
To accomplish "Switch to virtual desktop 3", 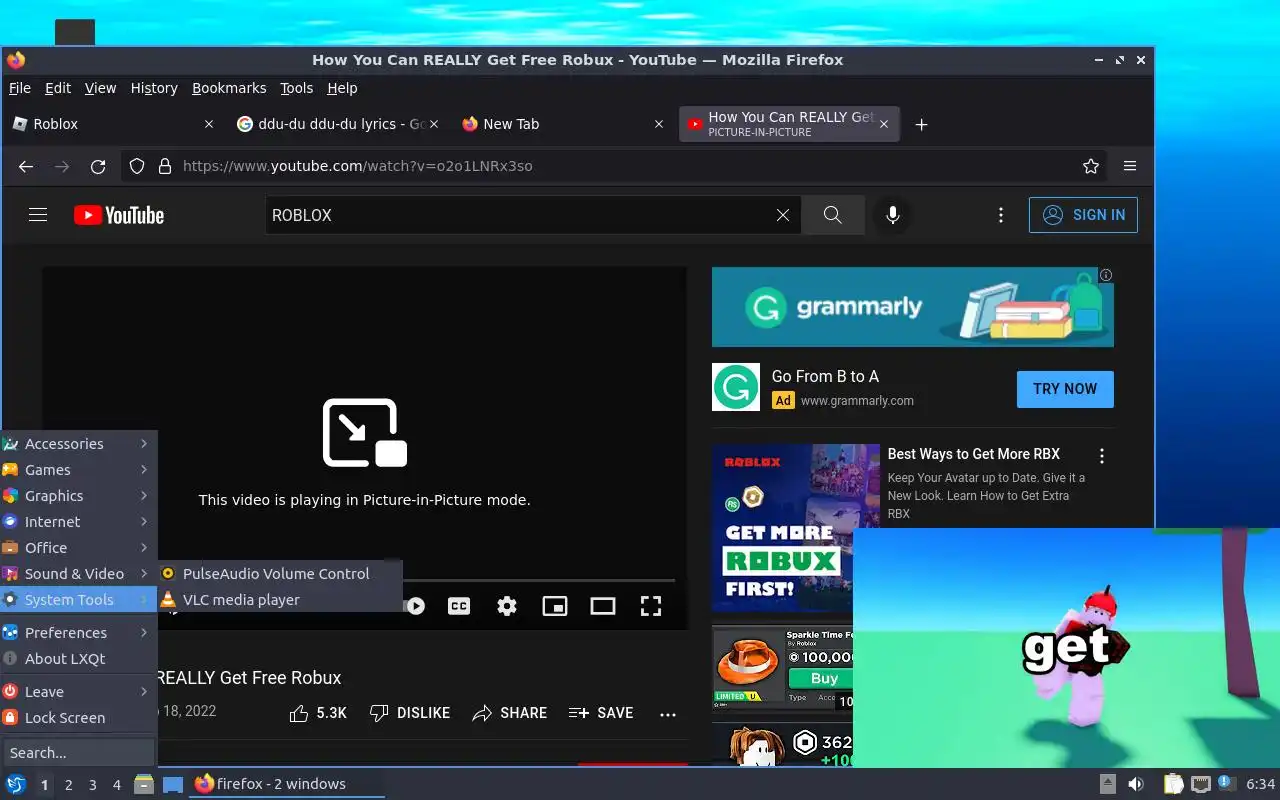I will [93, 785].
